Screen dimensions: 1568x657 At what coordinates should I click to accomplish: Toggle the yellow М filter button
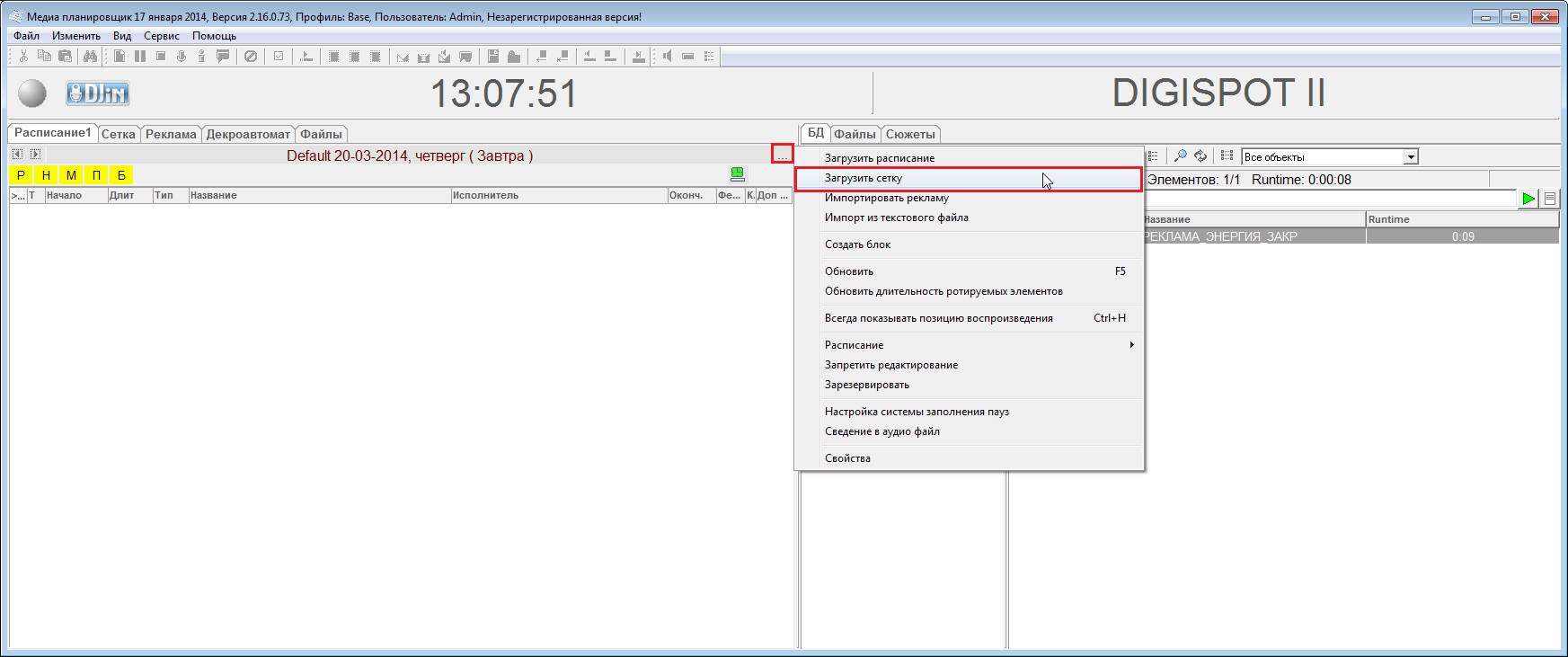tap(71, 175)
